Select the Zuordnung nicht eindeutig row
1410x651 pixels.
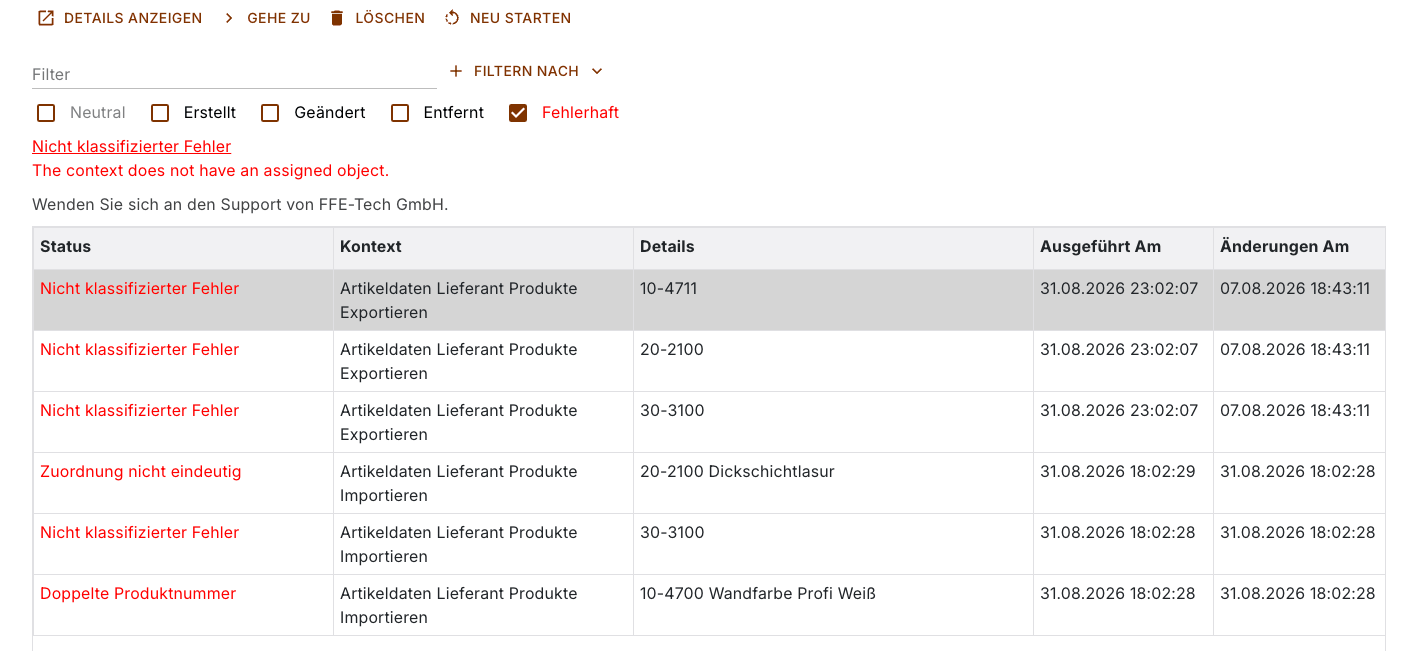tap(709, 483)
